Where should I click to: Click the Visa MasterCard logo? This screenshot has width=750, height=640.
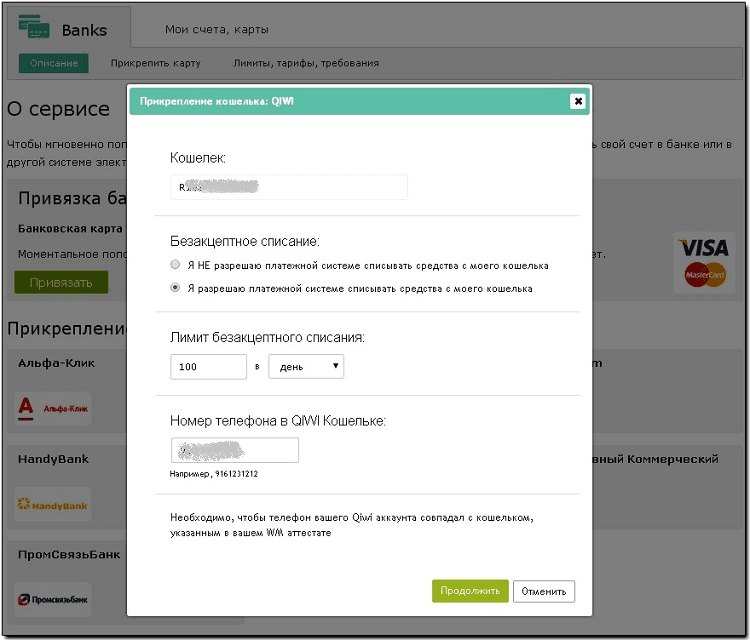pyautogui.click(x=704, y=263)
